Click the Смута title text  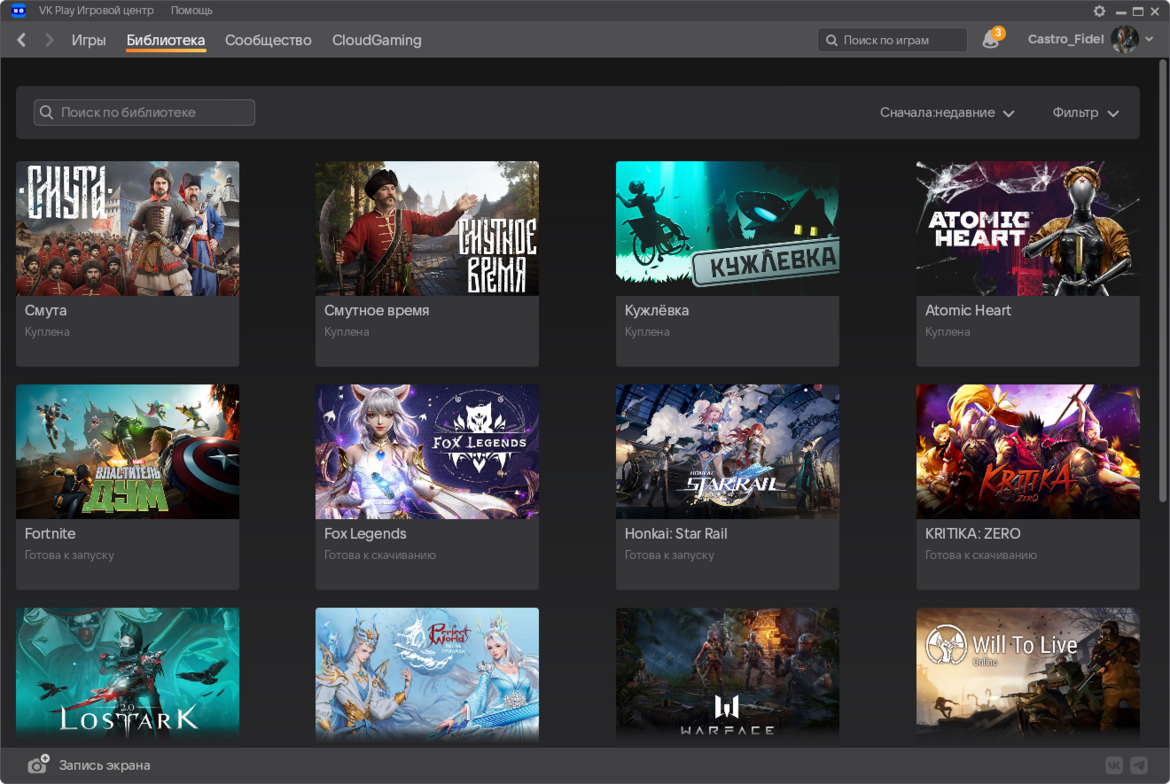coord(46,310)
